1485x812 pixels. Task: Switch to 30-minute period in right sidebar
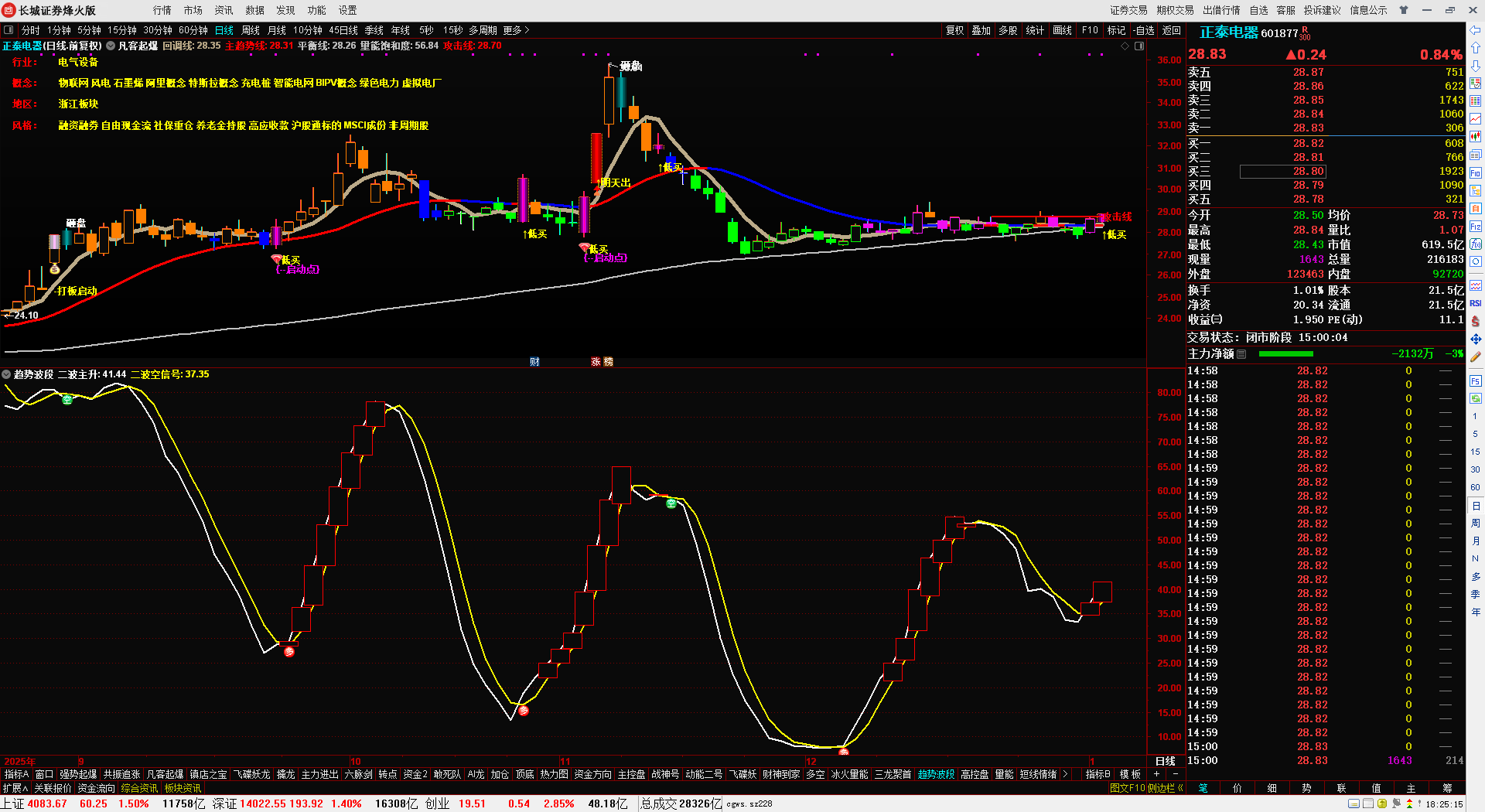[1475, 469]
